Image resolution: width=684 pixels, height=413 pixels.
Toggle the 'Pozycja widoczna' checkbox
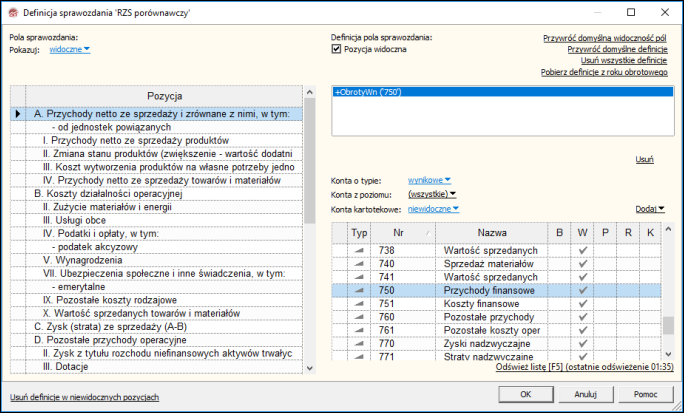coord(336,49)
